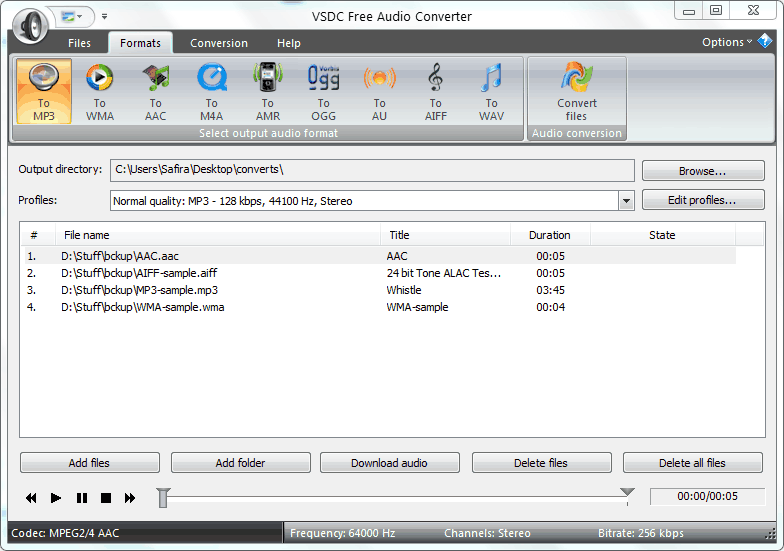The image size is (784, 551).
Task: Click the end marker on playback slider
Action: pyautogui.click(x=627, y=493)
